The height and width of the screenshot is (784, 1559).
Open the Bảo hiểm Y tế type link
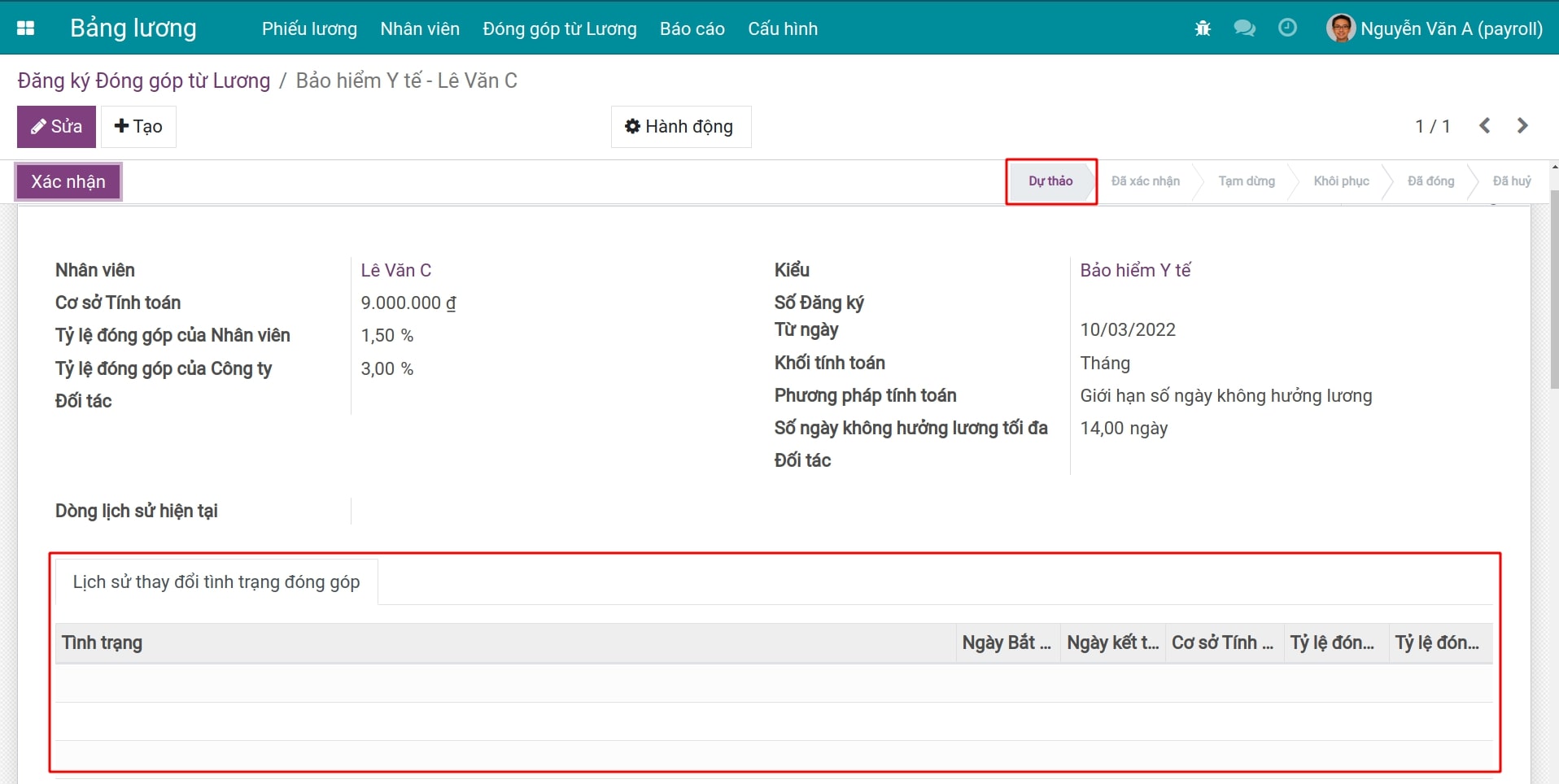tap(1134, 270)
